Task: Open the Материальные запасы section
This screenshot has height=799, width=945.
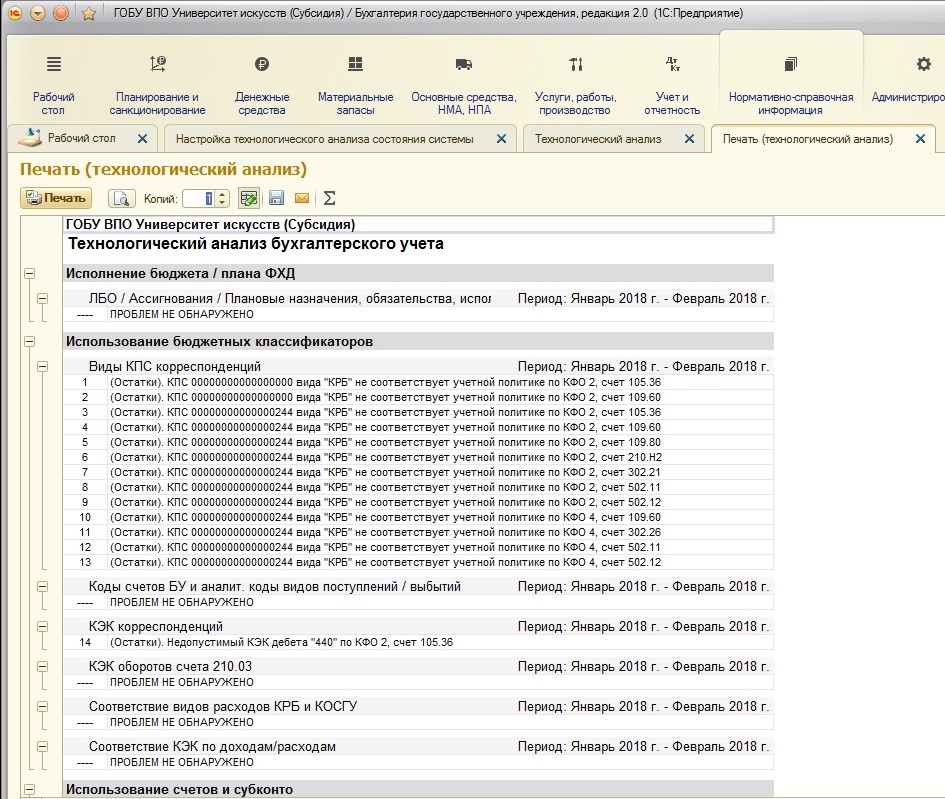Action: pos(355,86)
